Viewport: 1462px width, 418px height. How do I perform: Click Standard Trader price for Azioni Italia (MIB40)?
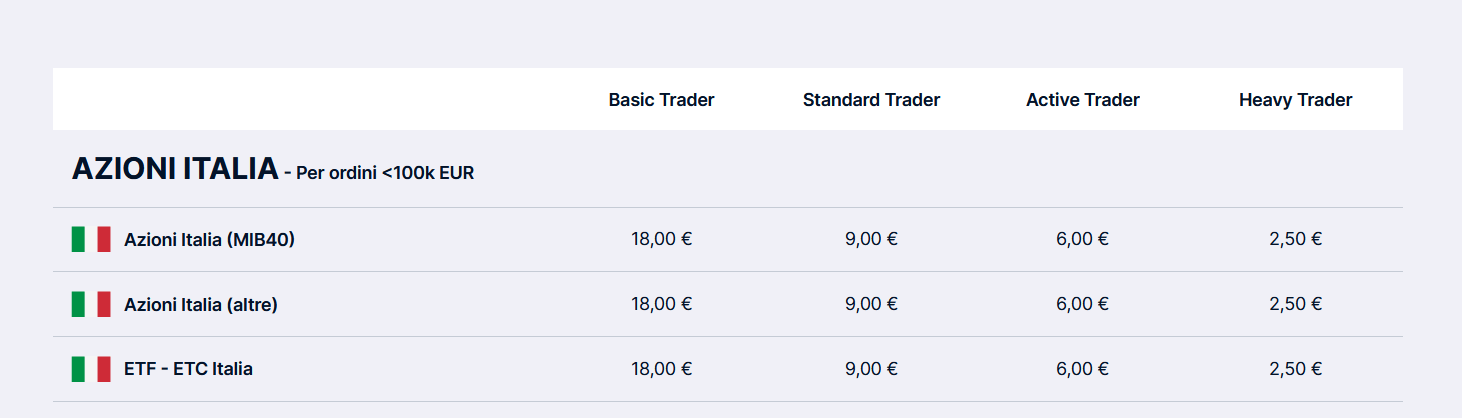pyautogui.click(x=871, y=239)
